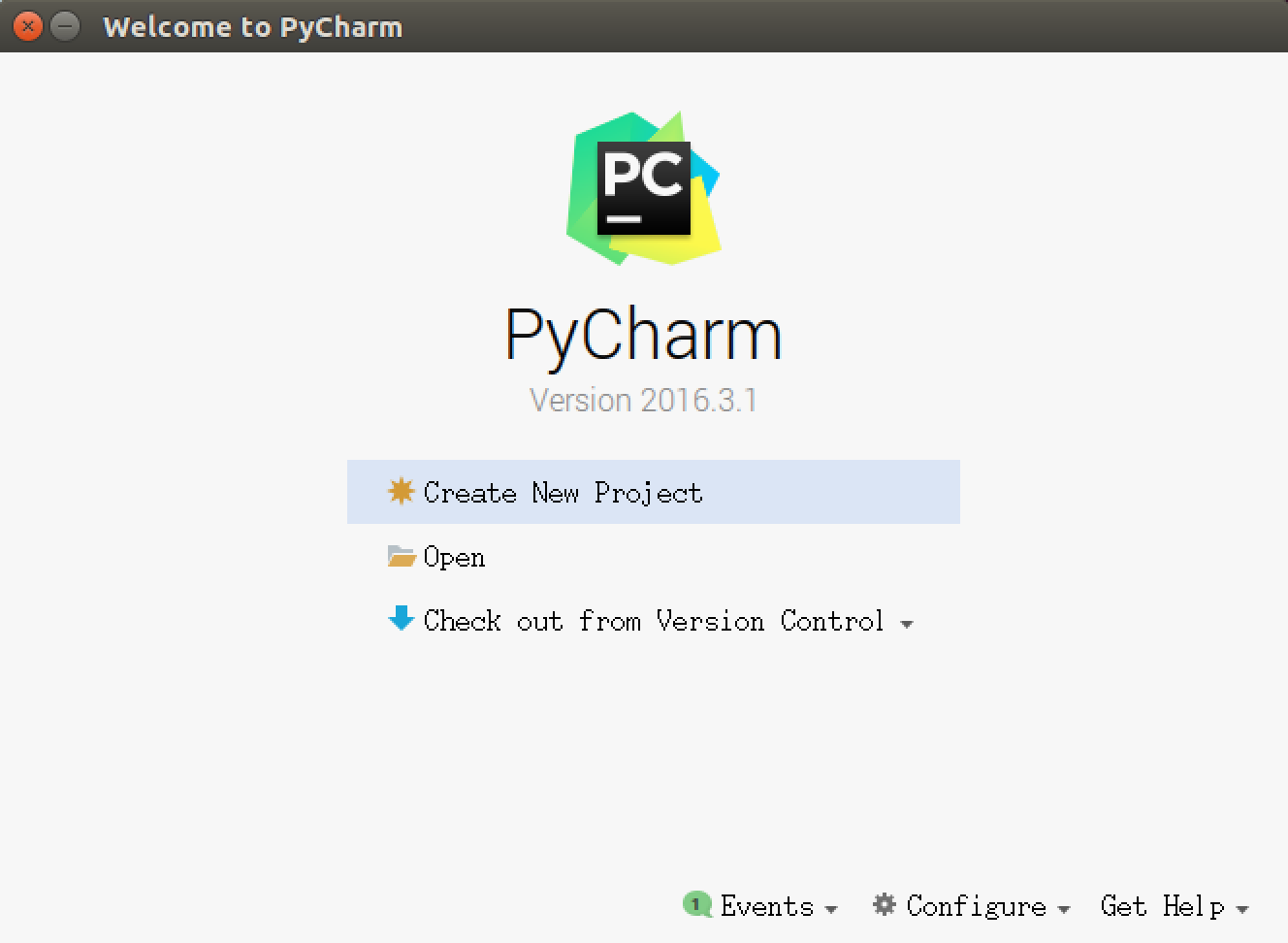Minimize the Welcome window

coord(64,26)
